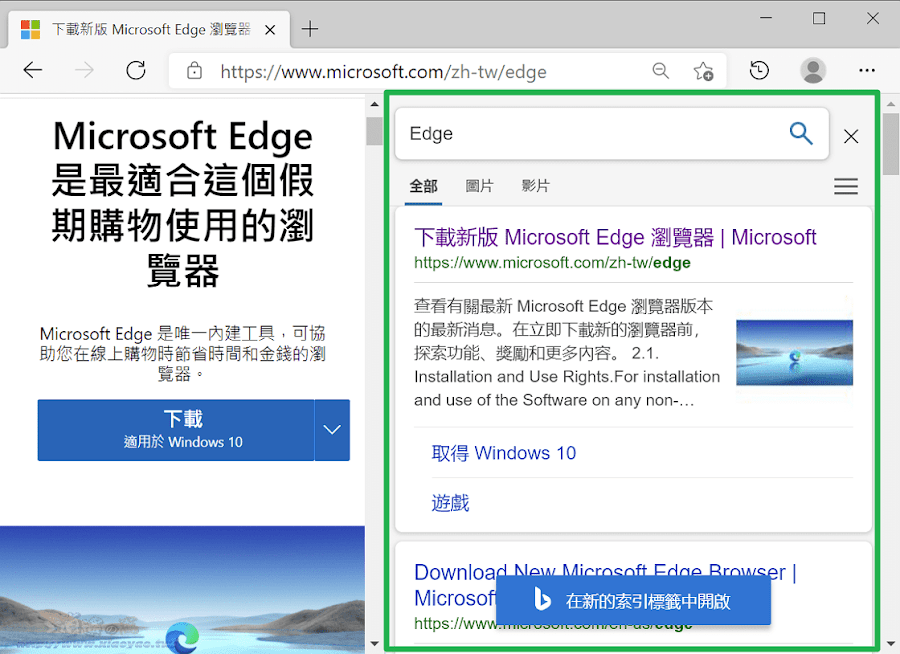Click the sidebar scrollbar thumb at right
The width and height of the screenshot is (900, 654).
(891, 144)
